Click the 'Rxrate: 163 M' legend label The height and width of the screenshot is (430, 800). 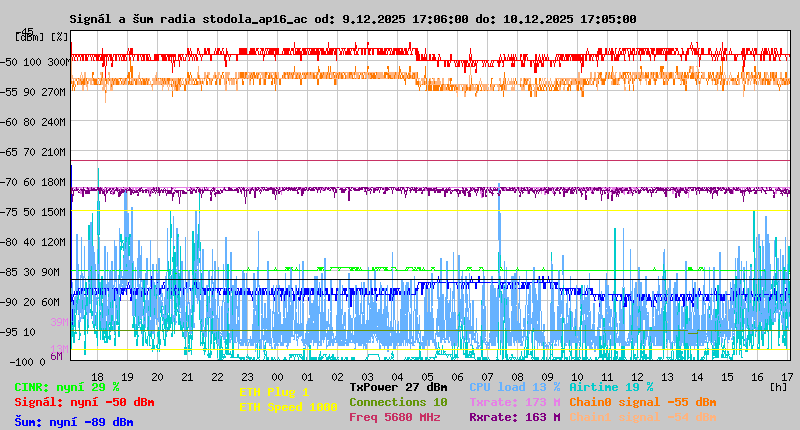click(514, 417)
